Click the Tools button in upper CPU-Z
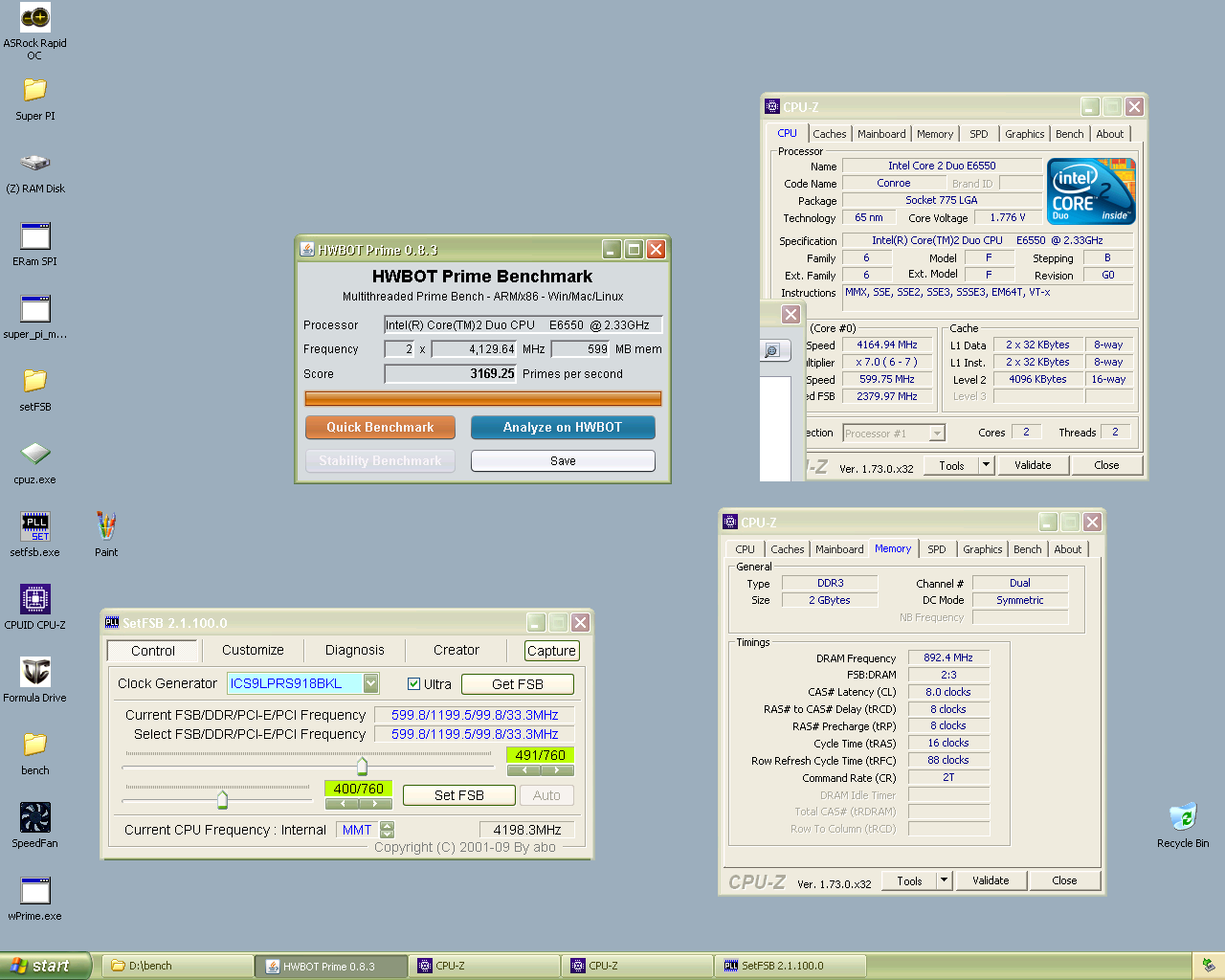 tap(951, 465)
